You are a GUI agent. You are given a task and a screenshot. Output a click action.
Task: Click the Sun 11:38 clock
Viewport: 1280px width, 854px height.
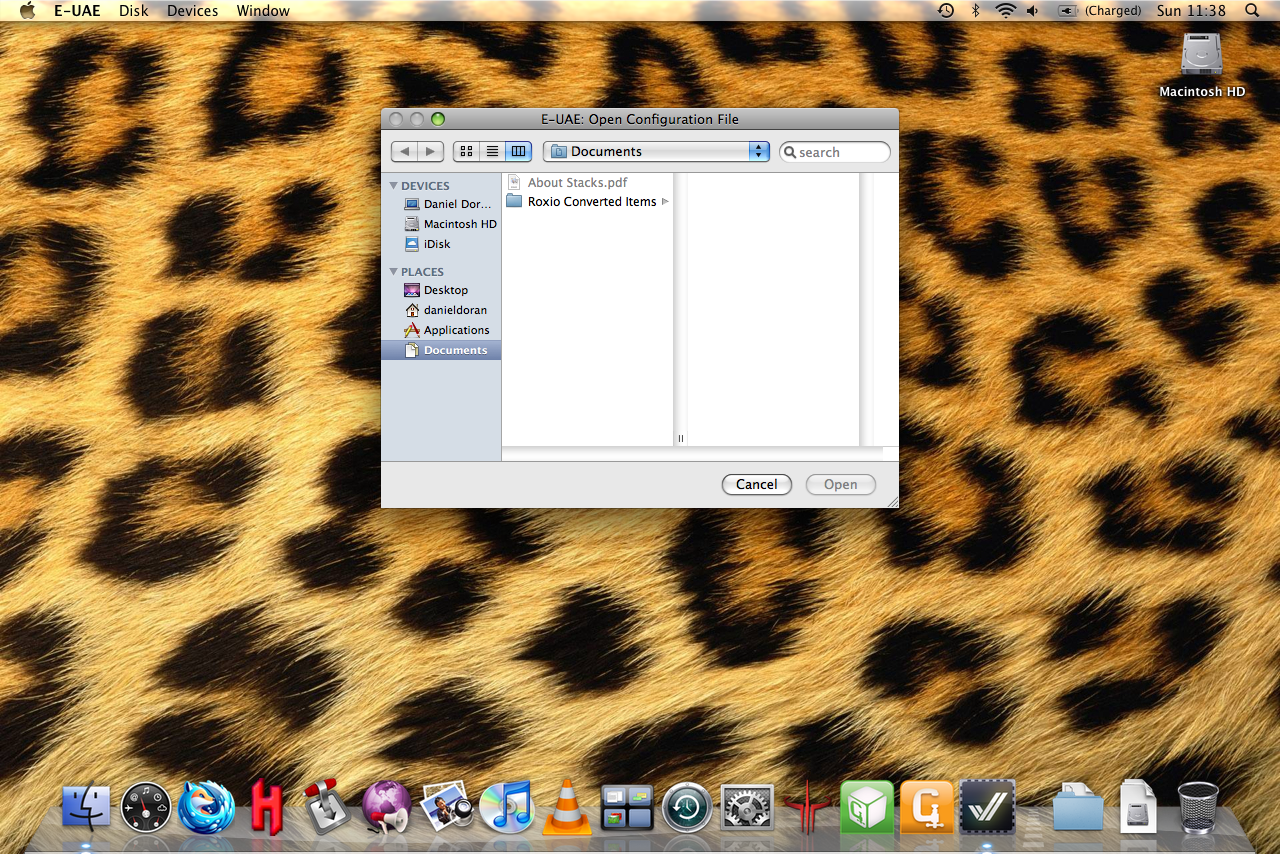(1191, 11)
